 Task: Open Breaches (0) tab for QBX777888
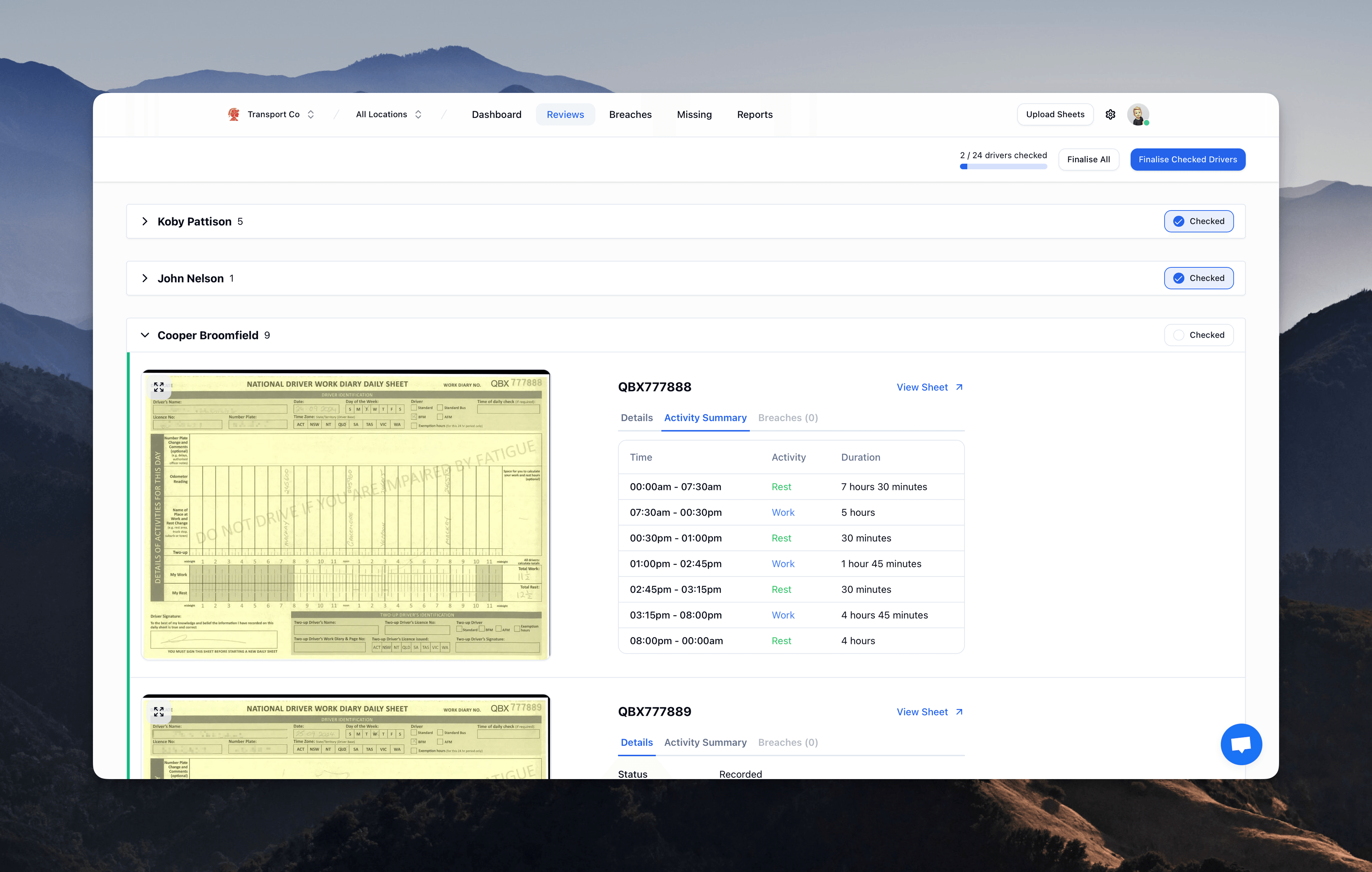(788, 418)
